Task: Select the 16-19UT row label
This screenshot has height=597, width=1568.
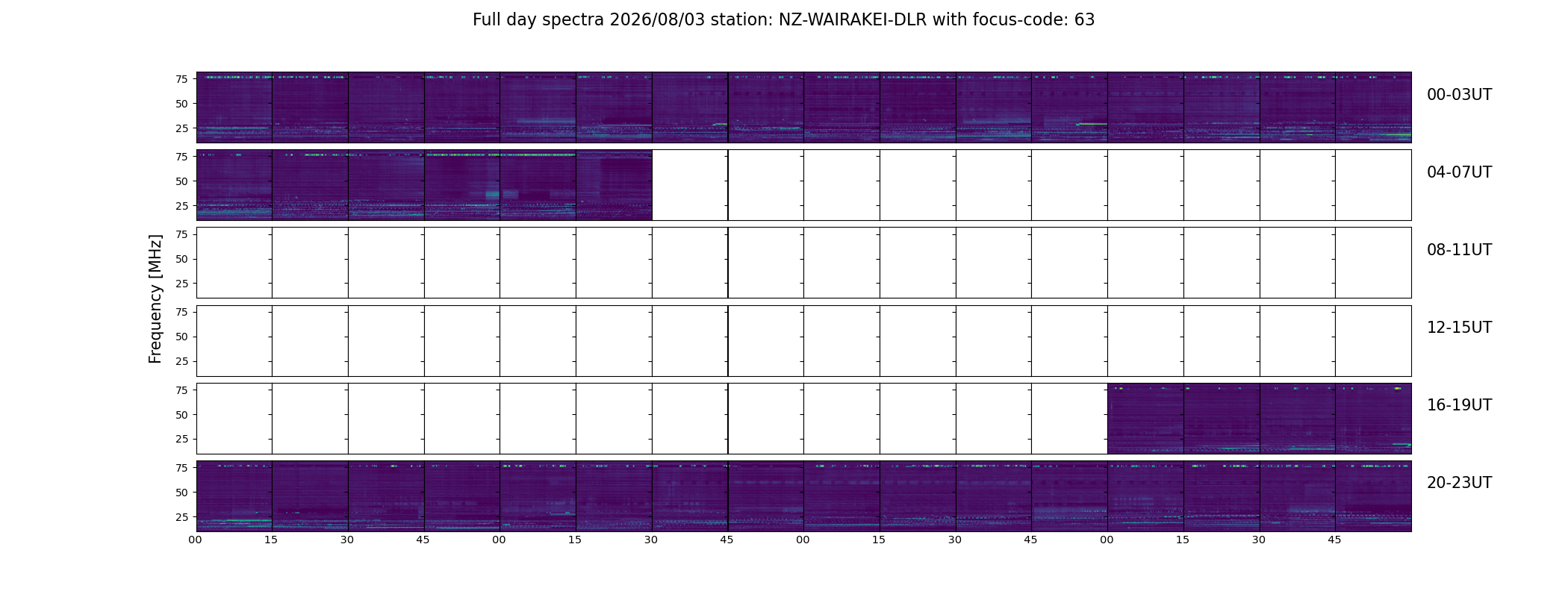Action: (1459, 405)
